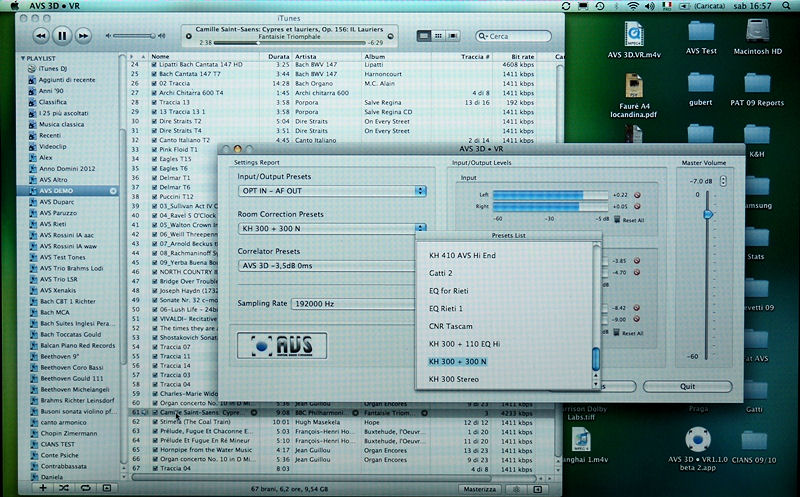
Task: Open the Apple menu
Action: (15, 6)
